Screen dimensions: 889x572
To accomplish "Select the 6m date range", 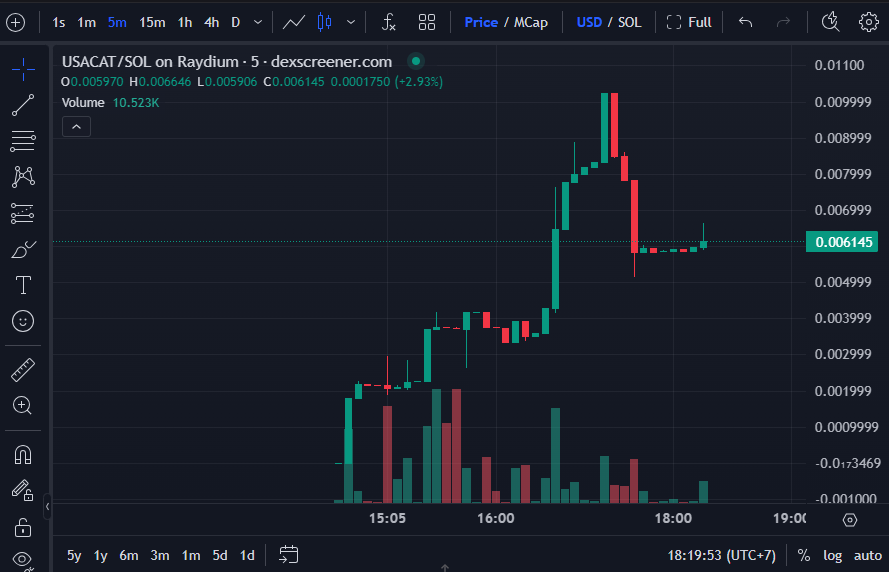I will point(129,556).
